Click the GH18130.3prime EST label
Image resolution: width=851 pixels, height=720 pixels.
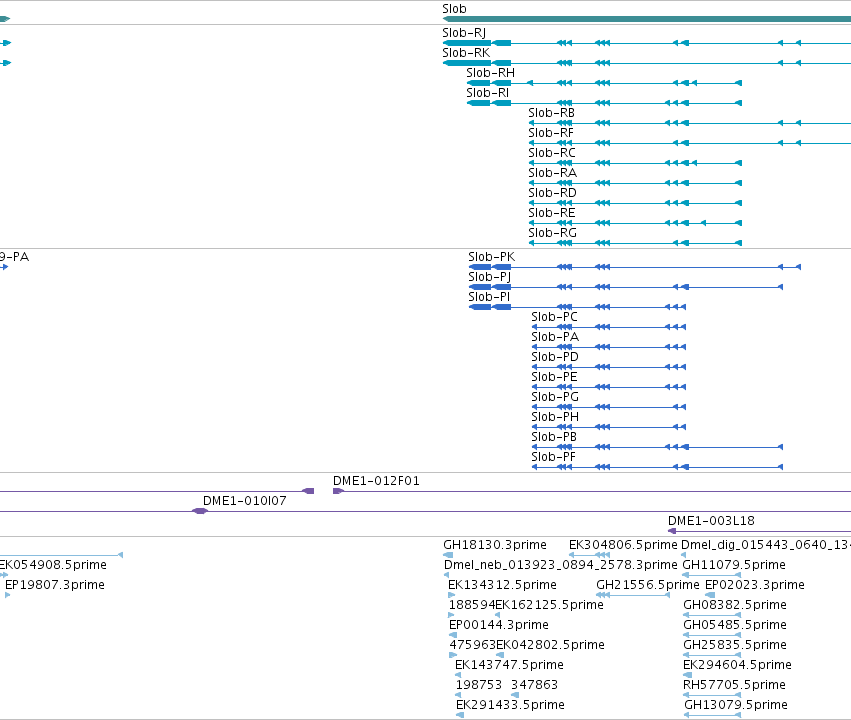coord(495,545)
